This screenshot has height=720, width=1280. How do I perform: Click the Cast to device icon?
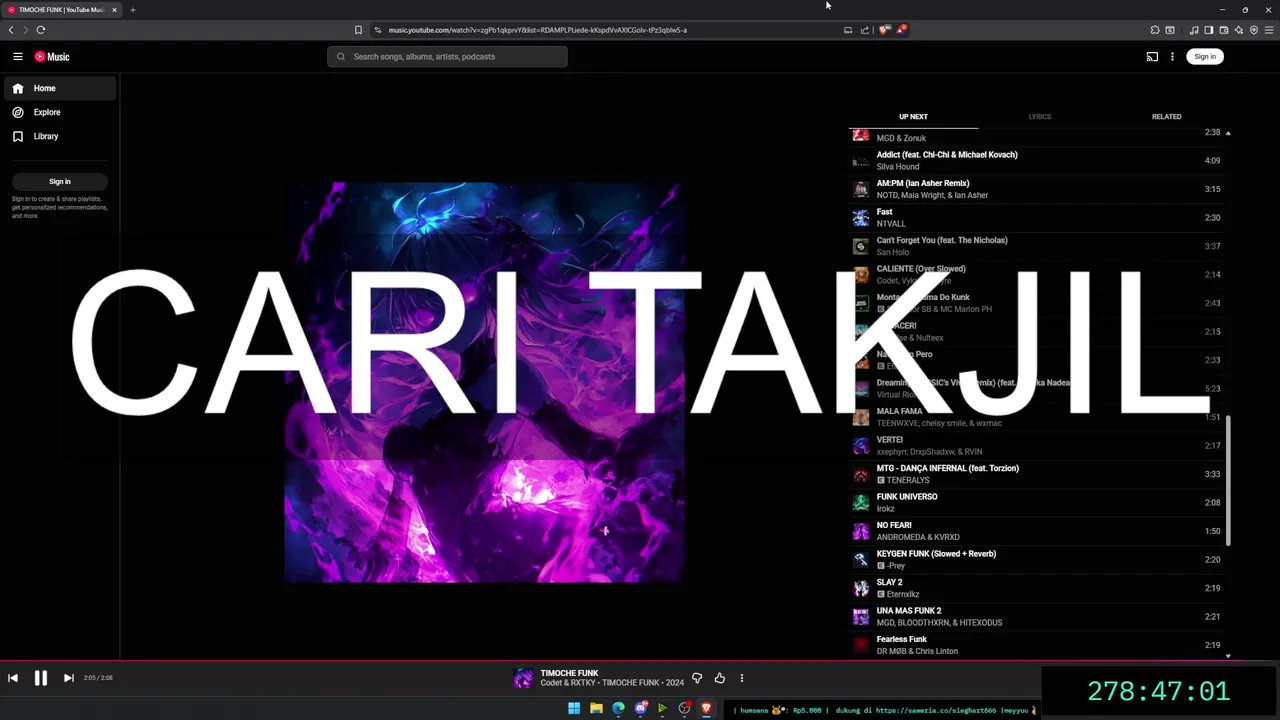pyautogui.click(x=1152, y=57)
